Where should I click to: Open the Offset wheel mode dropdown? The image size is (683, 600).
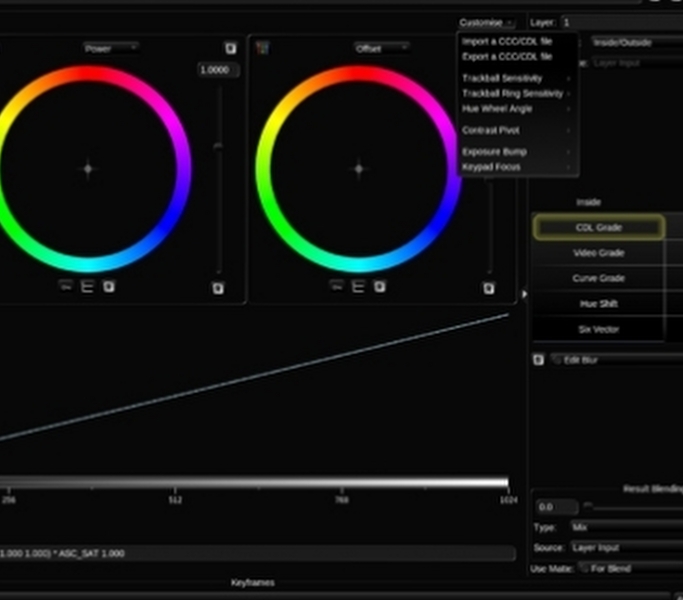pos(381,48)
